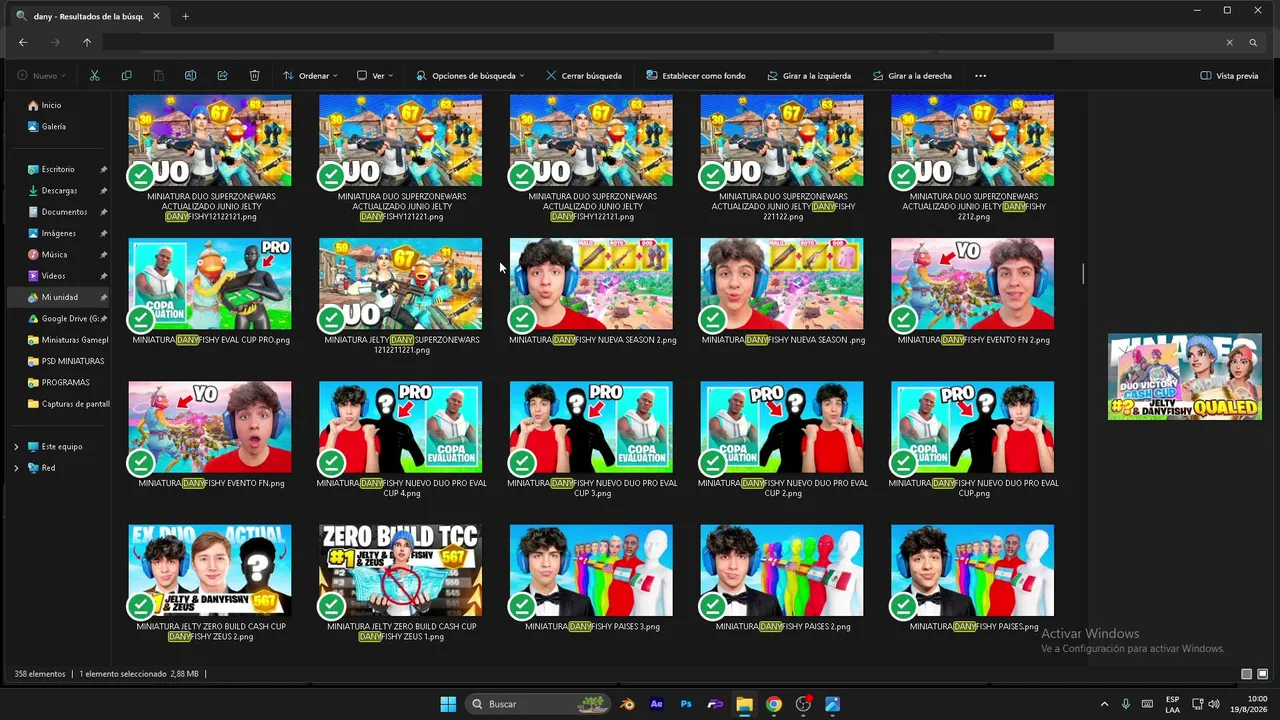Go up one folder with the up arrow
Image resolution: width=1280 pixels, height=720 pixels.
[87, 42]
